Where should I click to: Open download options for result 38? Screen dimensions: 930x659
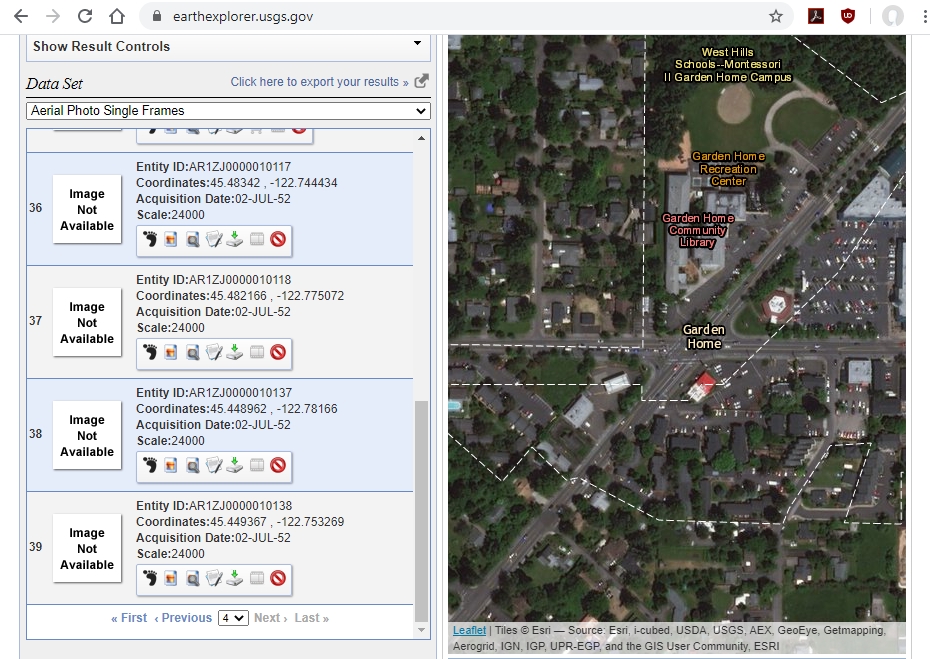click(x=234, y=465)
